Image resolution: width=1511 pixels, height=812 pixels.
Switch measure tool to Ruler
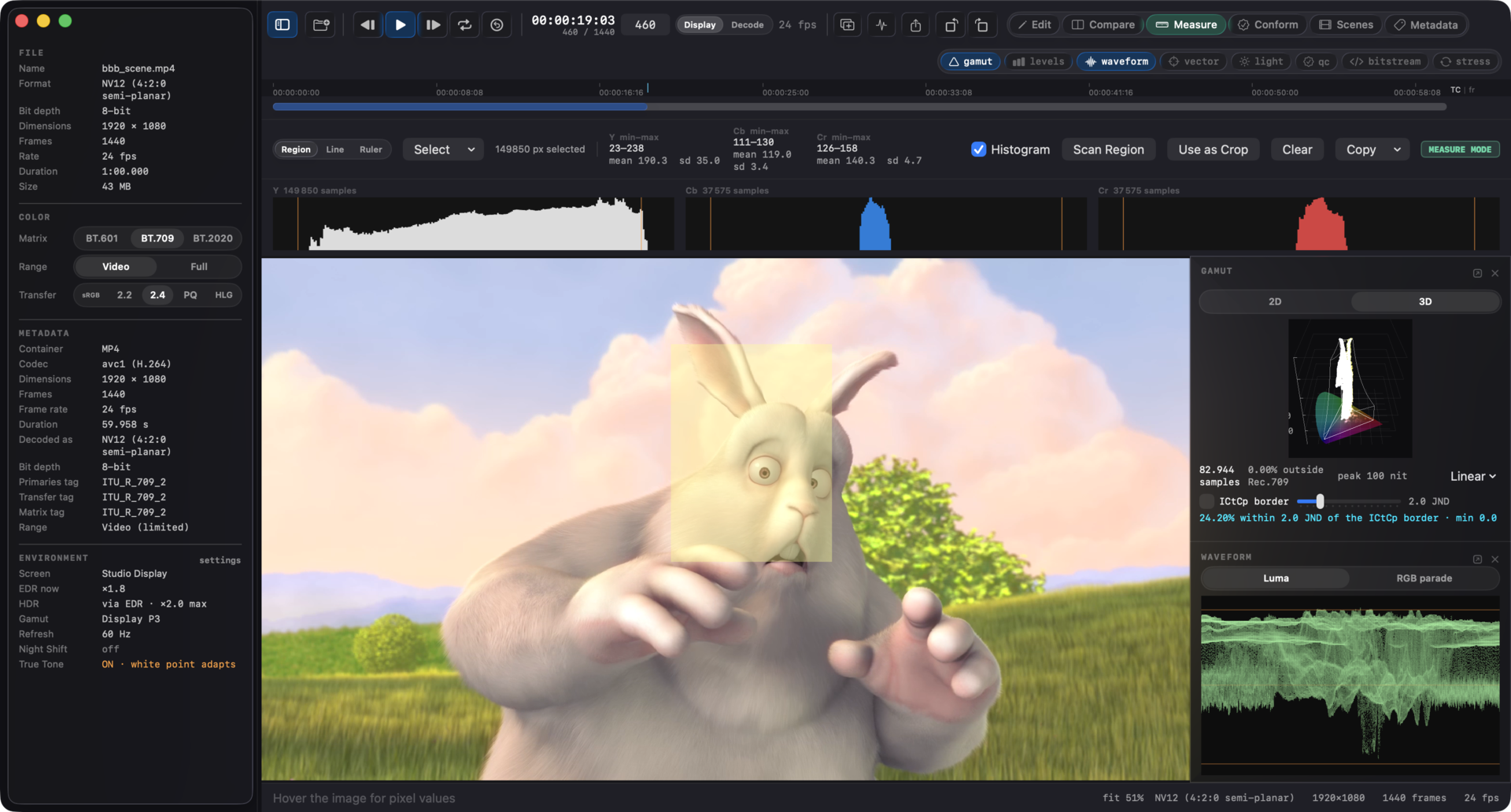click(371, 149)
